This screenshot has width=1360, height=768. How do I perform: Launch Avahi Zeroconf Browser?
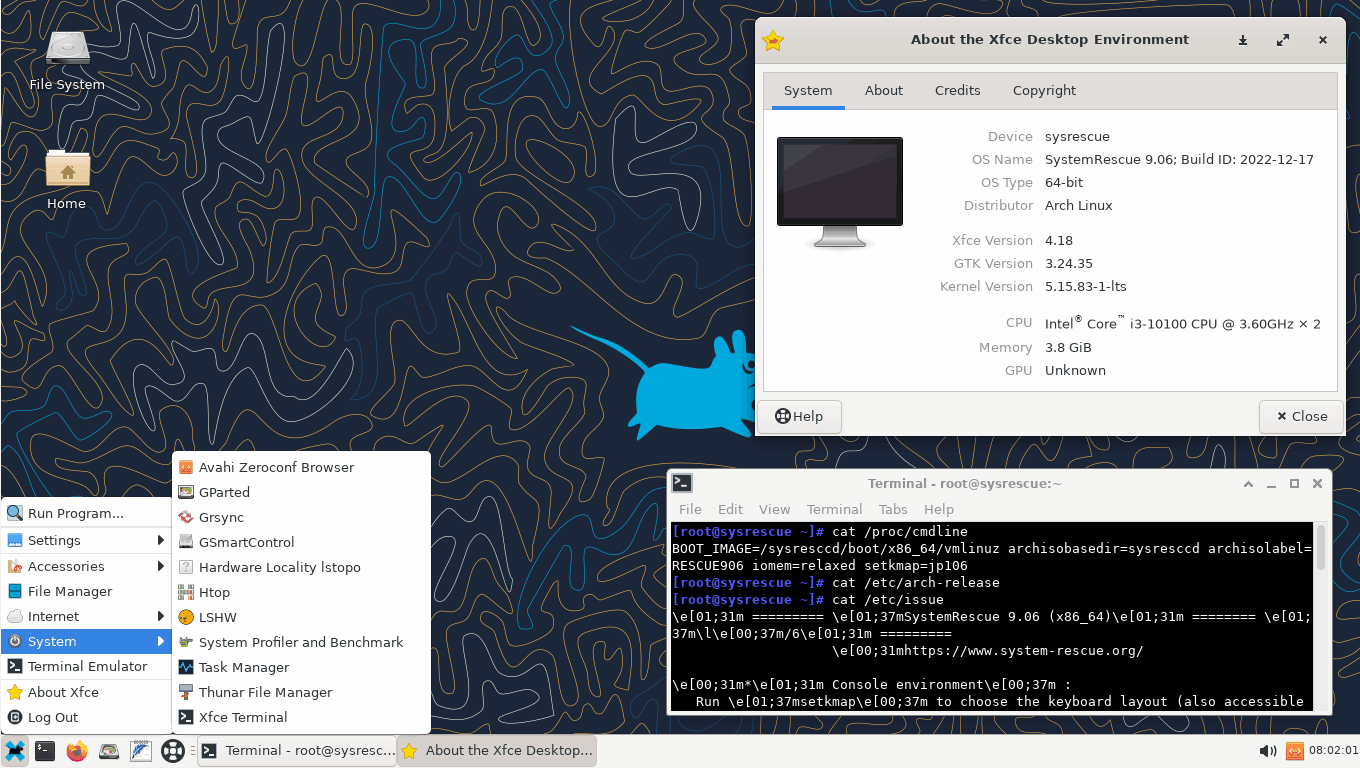point(301,467)
